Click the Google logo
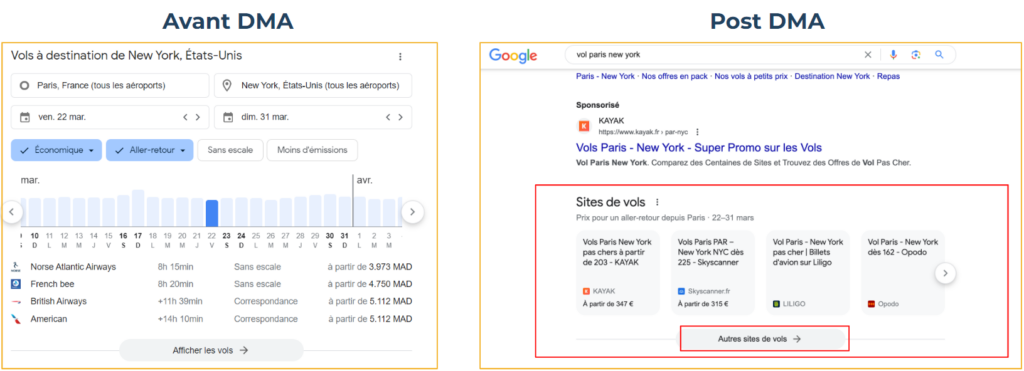The width and height of the screenshot is (1024, 371). tap(513, 56)
